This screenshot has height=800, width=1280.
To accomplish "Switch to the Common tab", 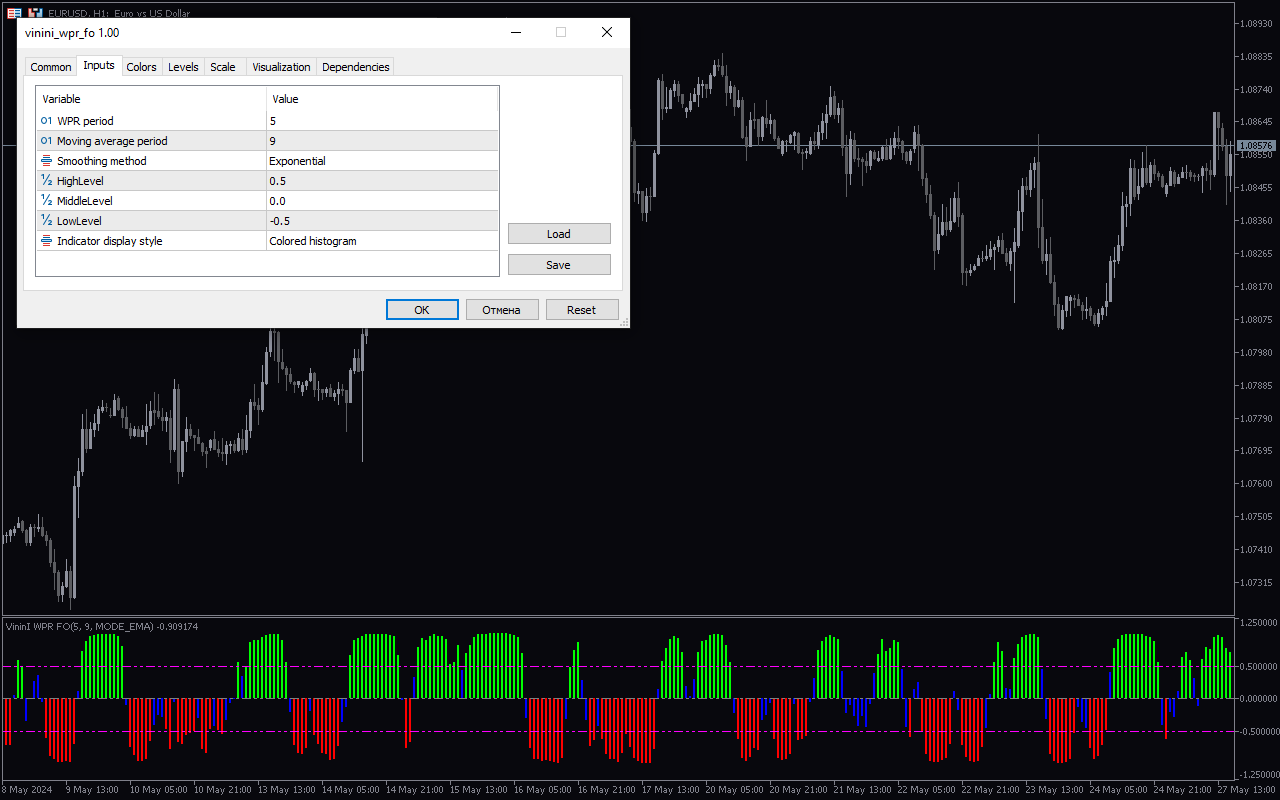I will [51, 67].
